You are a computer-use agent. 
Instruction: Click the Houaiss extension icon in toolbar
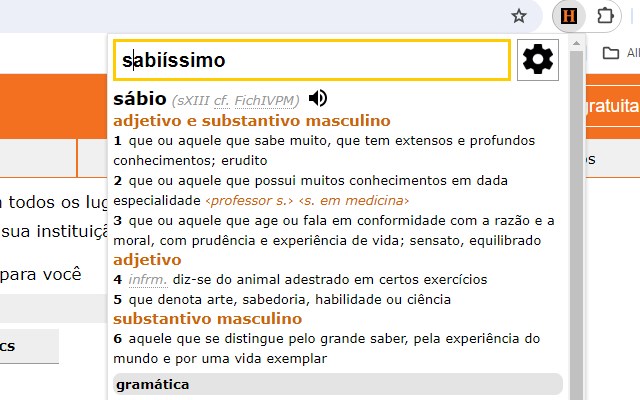click(569, 16)
